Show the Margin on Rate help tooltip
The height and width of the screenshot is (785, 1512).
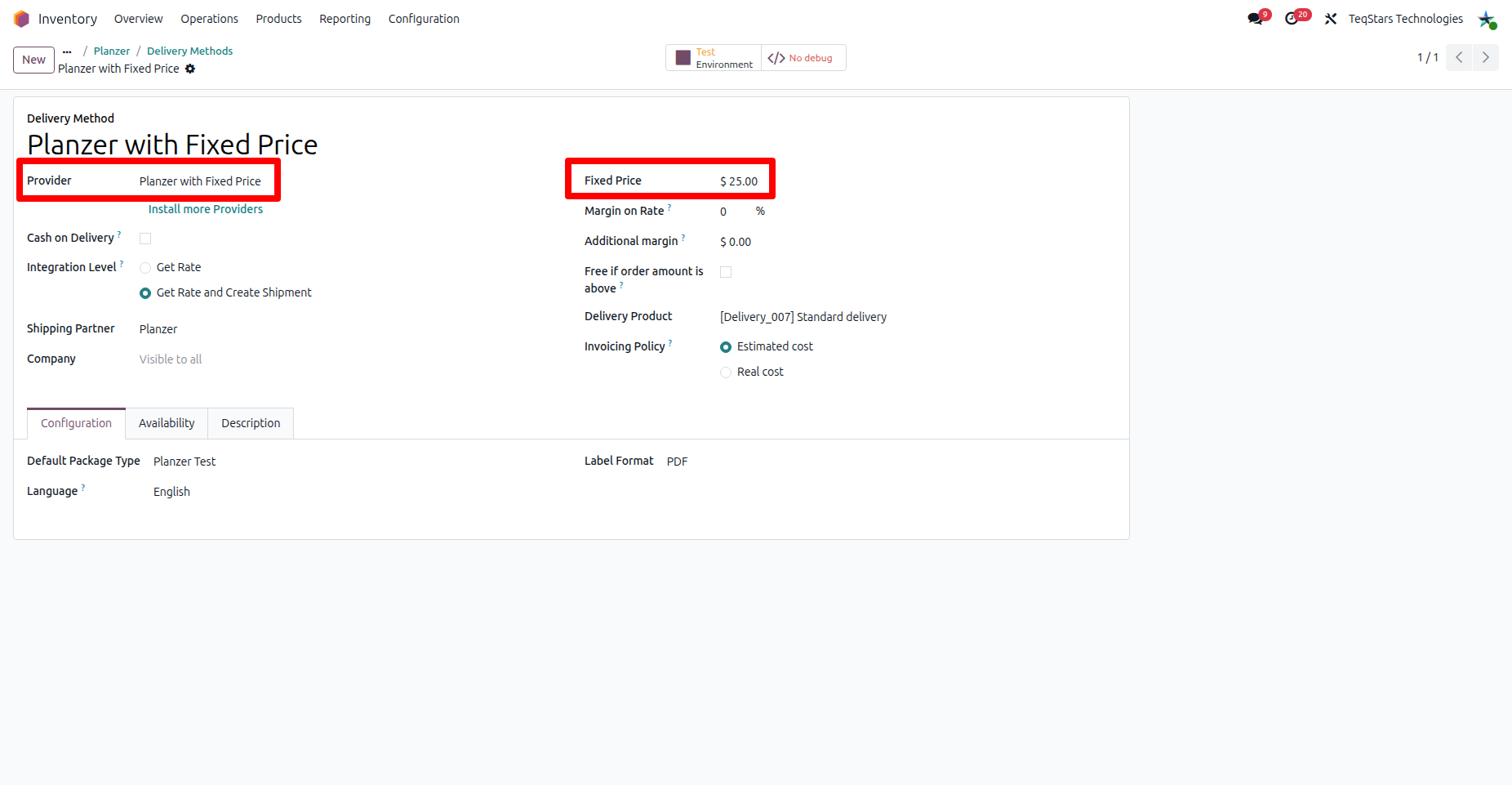click(x=669, y=207)
